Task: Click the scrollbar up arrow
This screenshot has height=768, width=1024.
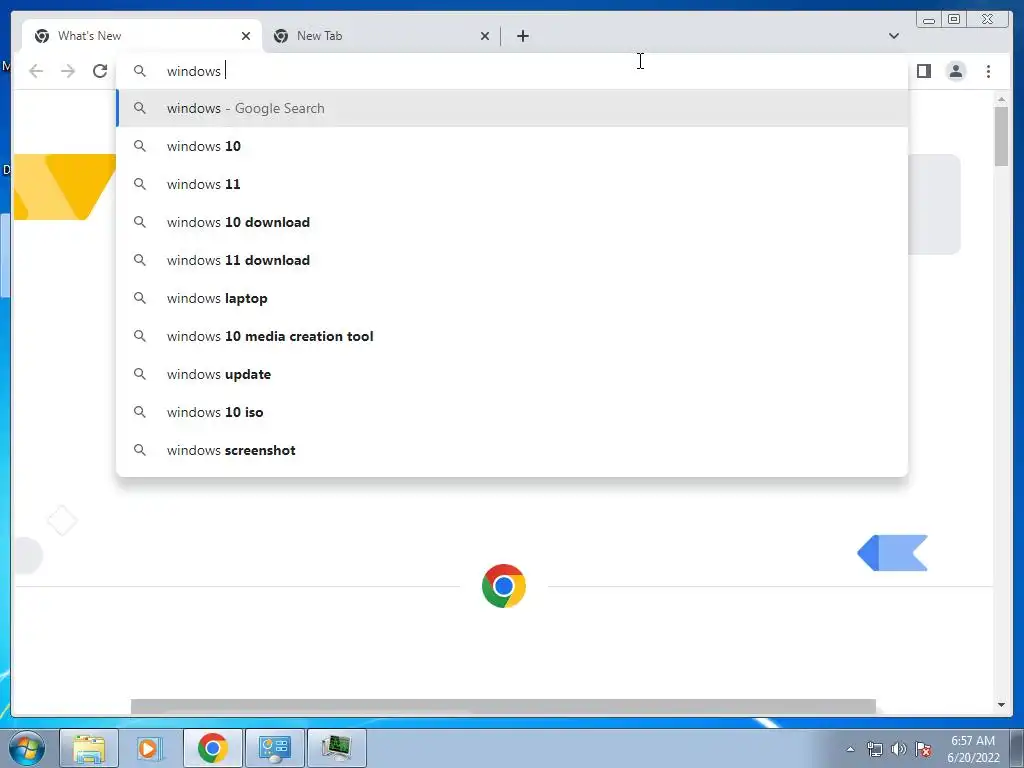Action: [x=1001, y=99]
